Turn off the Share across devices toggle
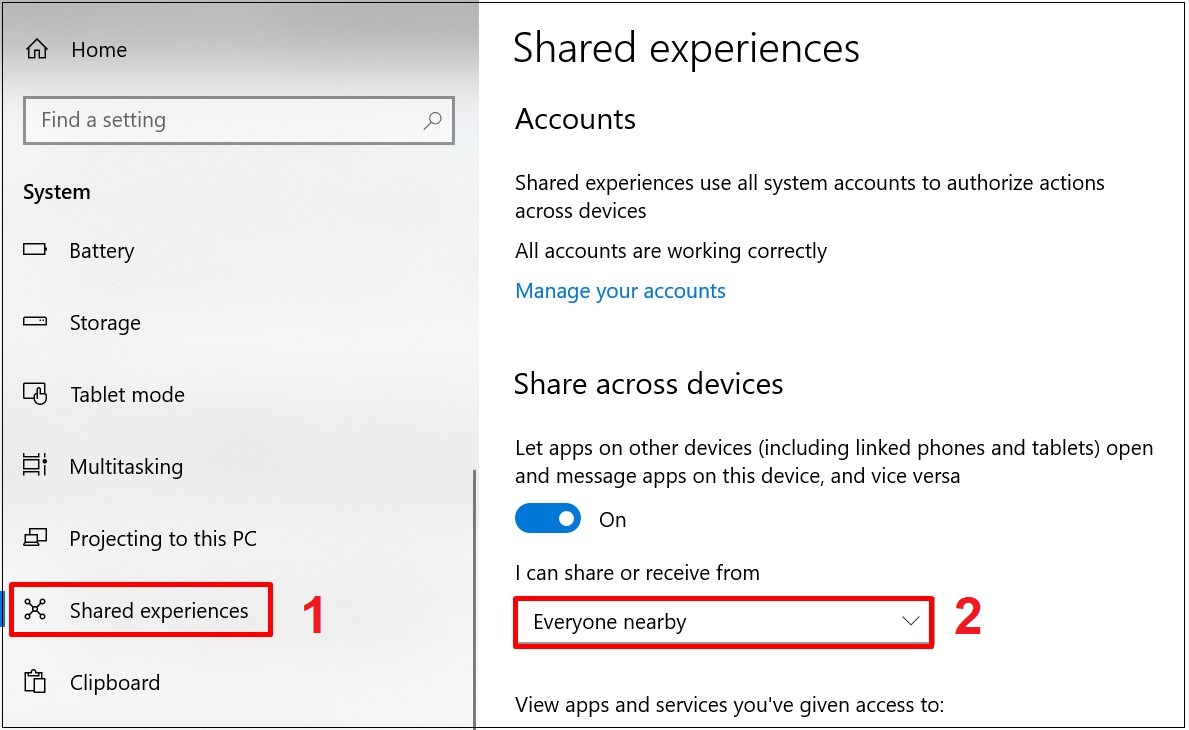Viewport: 1189px width, 730px height. [x=548, y=519]
